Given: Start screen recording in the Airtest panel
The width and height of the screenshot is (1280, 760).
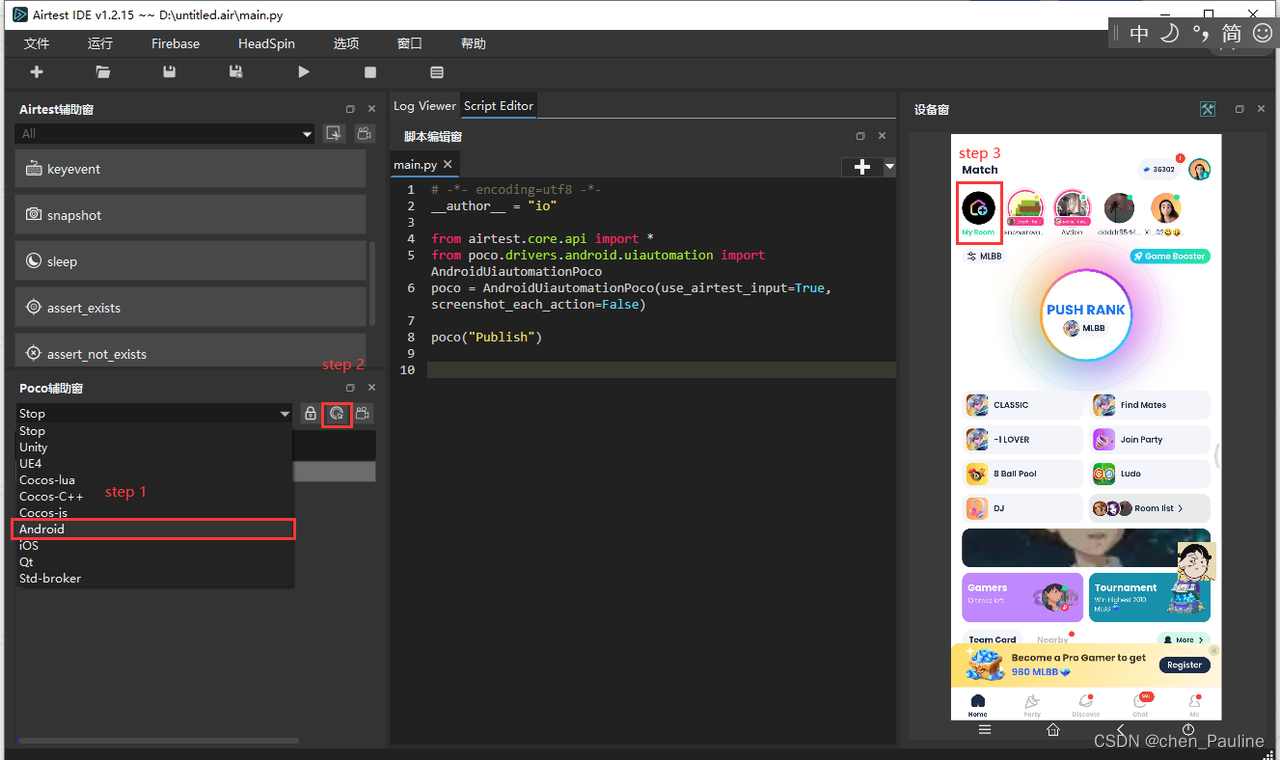Looking at the screenshot, I should pos(364,132).
